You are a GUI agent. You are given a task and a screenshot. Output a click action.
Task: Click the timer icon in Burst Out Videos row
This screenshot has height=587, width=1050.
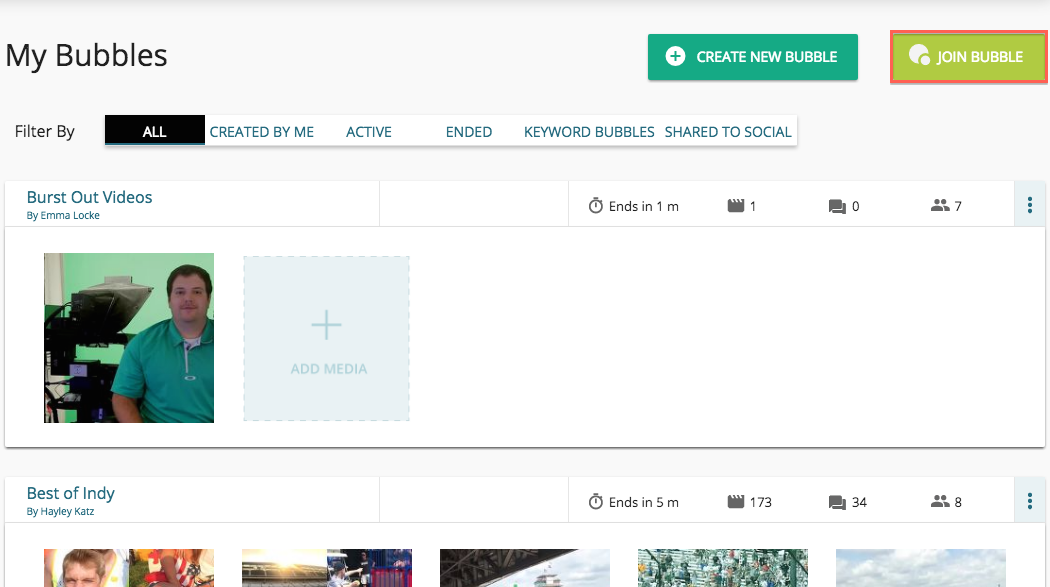click(x=596, y=206)
